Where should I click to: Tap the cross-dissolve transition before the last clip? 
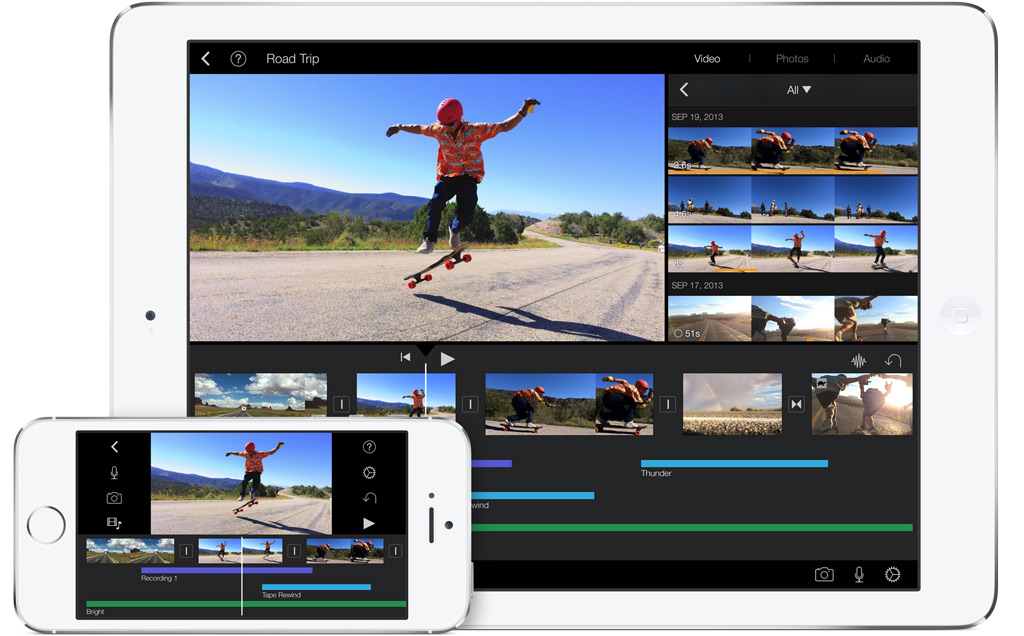coord(796,404)
